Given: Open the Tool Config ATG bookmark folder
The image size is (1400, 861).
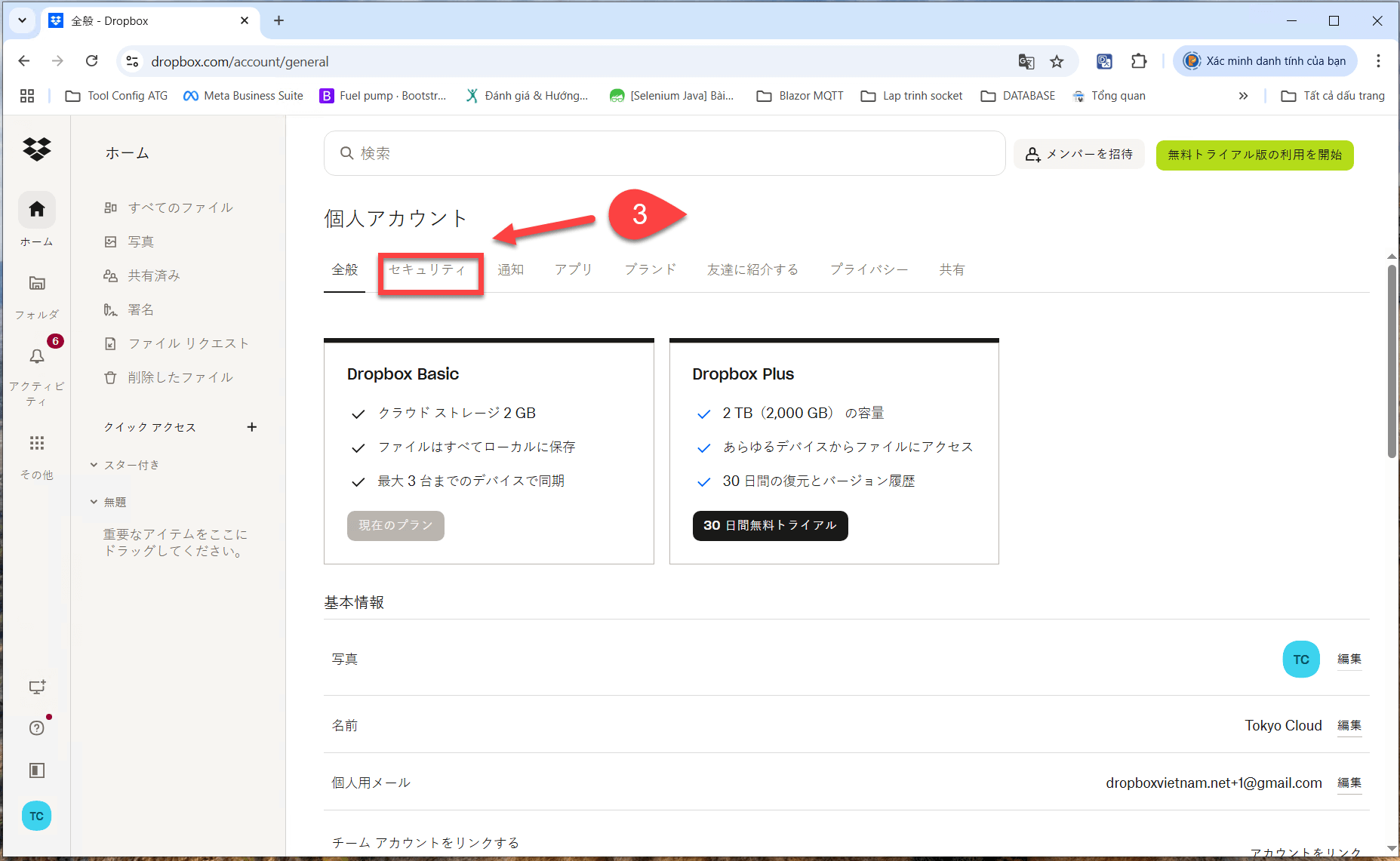Looking at the screenshot, I should [116, 96].
